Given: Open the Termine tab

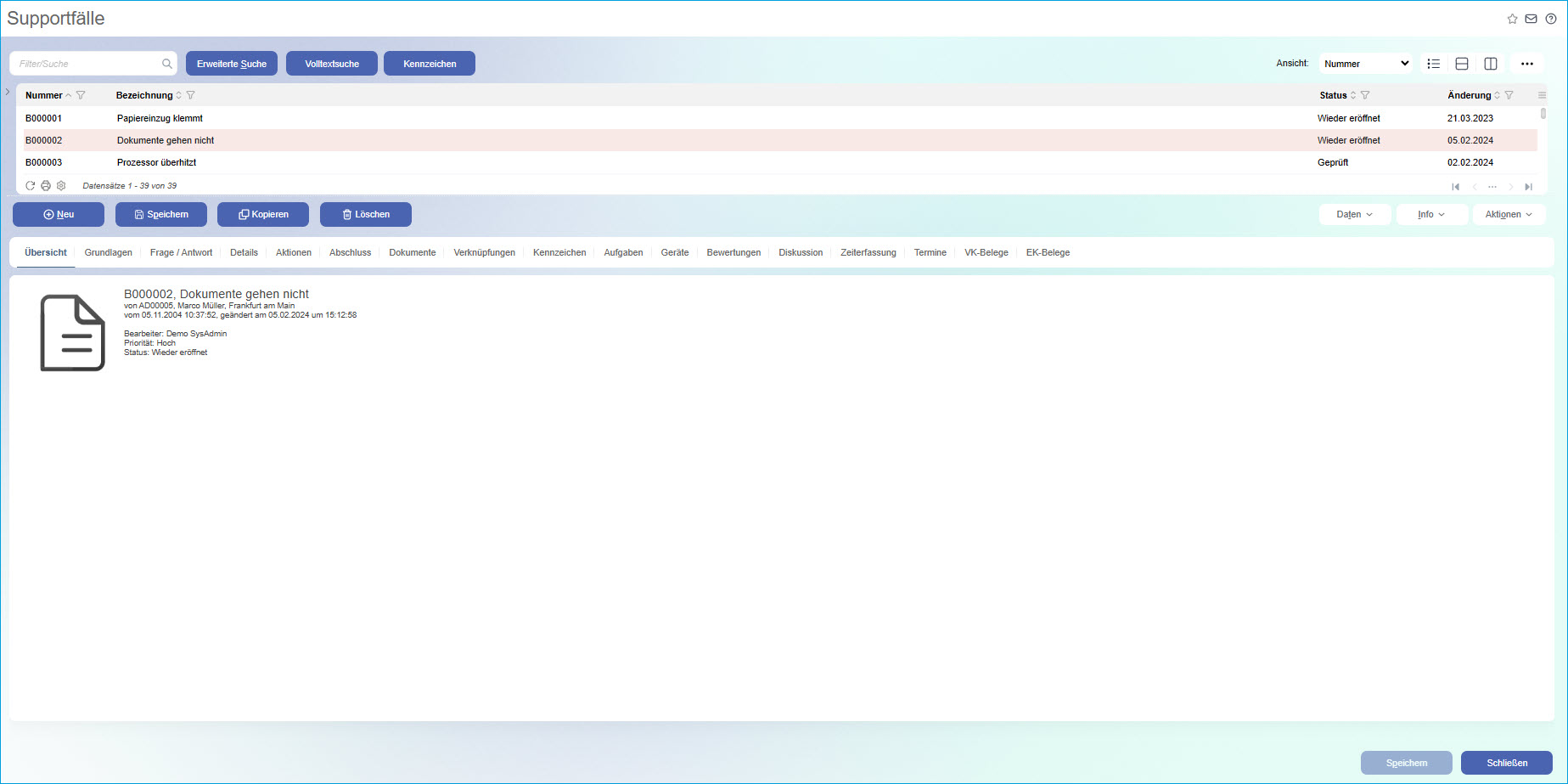Looking at the screenshot, I should (930, 253).
